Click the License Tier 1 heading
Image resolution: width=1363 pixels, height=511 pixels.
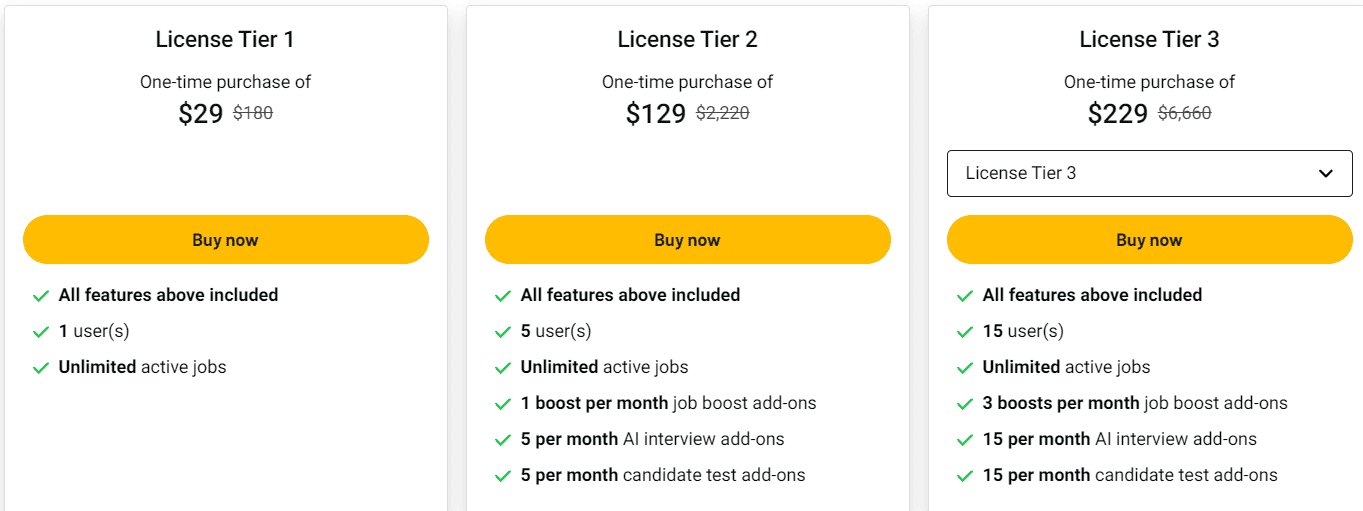click(225, 40)
